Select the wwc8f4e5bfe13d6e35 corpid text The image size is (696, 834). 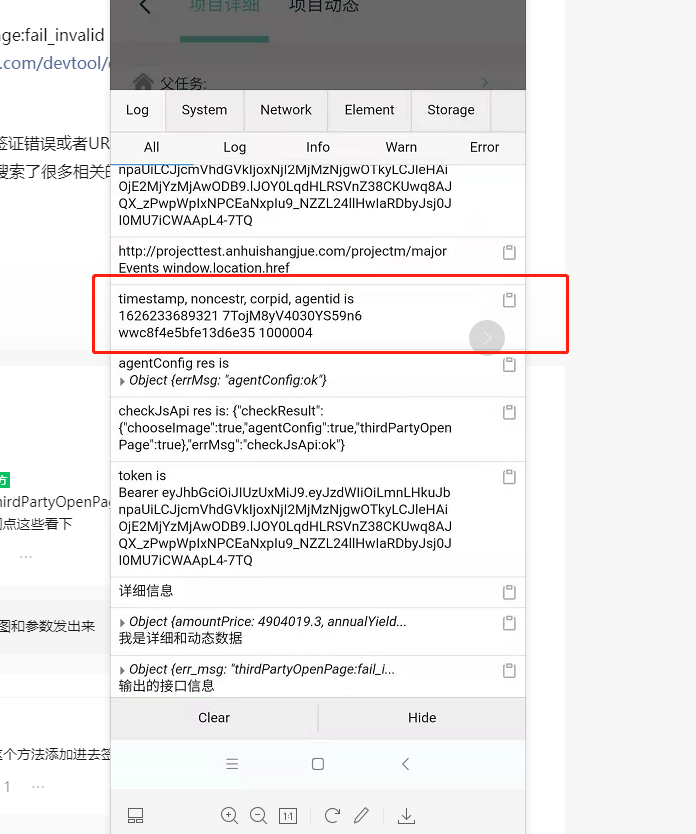pos(187,333)
